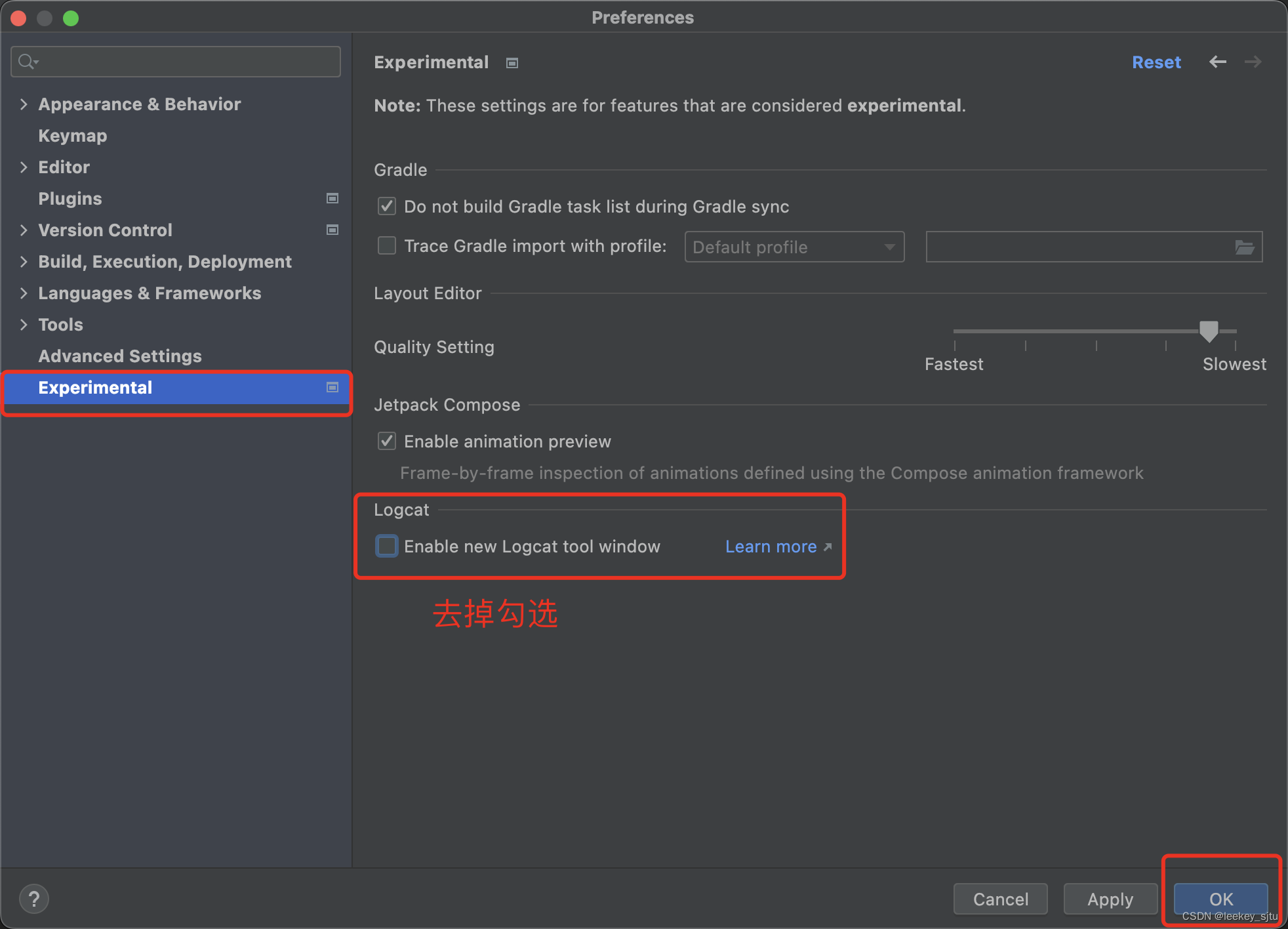Click the help question mark icon
Viewport: 1288px width, 929px height.
[34, 898]
